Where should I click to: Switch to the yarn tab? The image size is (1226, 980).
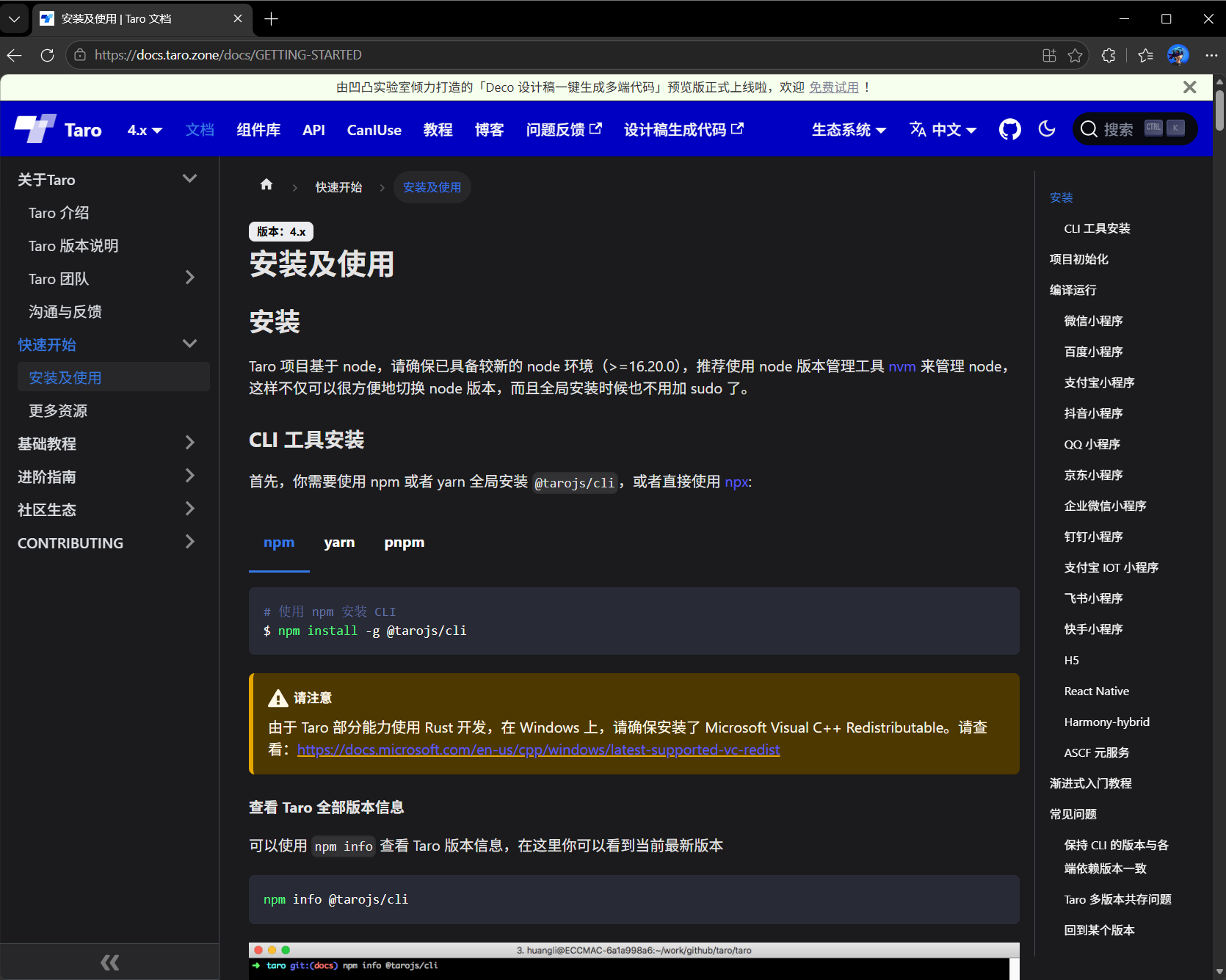pyautogui.click(x=339, y=542)
